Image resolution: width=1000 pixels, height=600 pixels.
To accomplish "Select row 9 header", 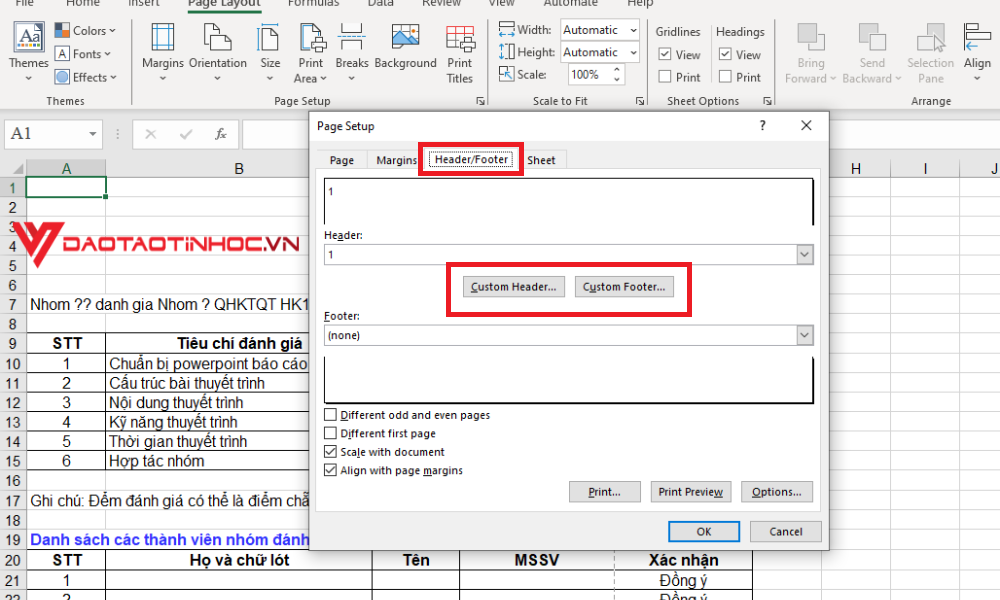I will pyautogui.click(x=13, y=344).
